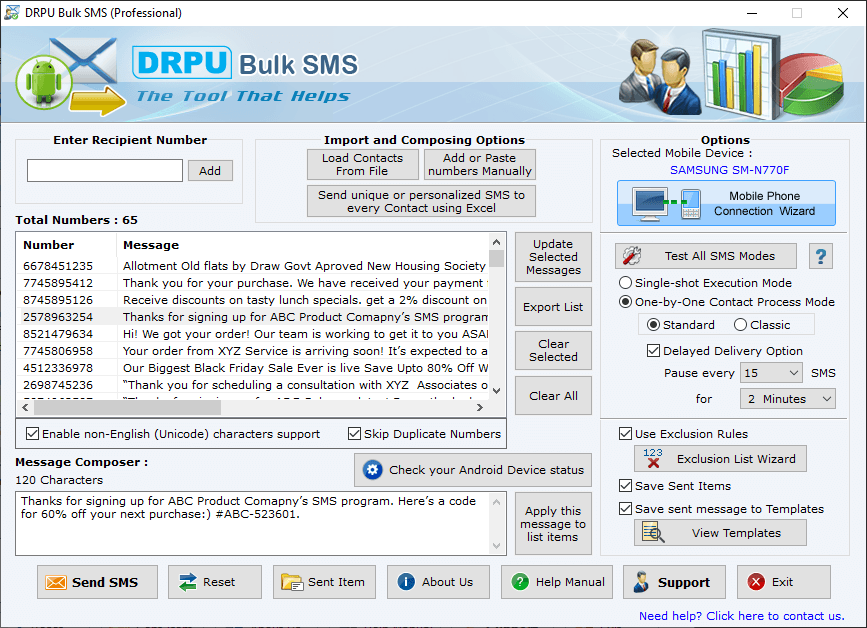Click the contact list vertical scrollbar thumb
This screenshot has height=628, width=867.
[x=497, y=258]
